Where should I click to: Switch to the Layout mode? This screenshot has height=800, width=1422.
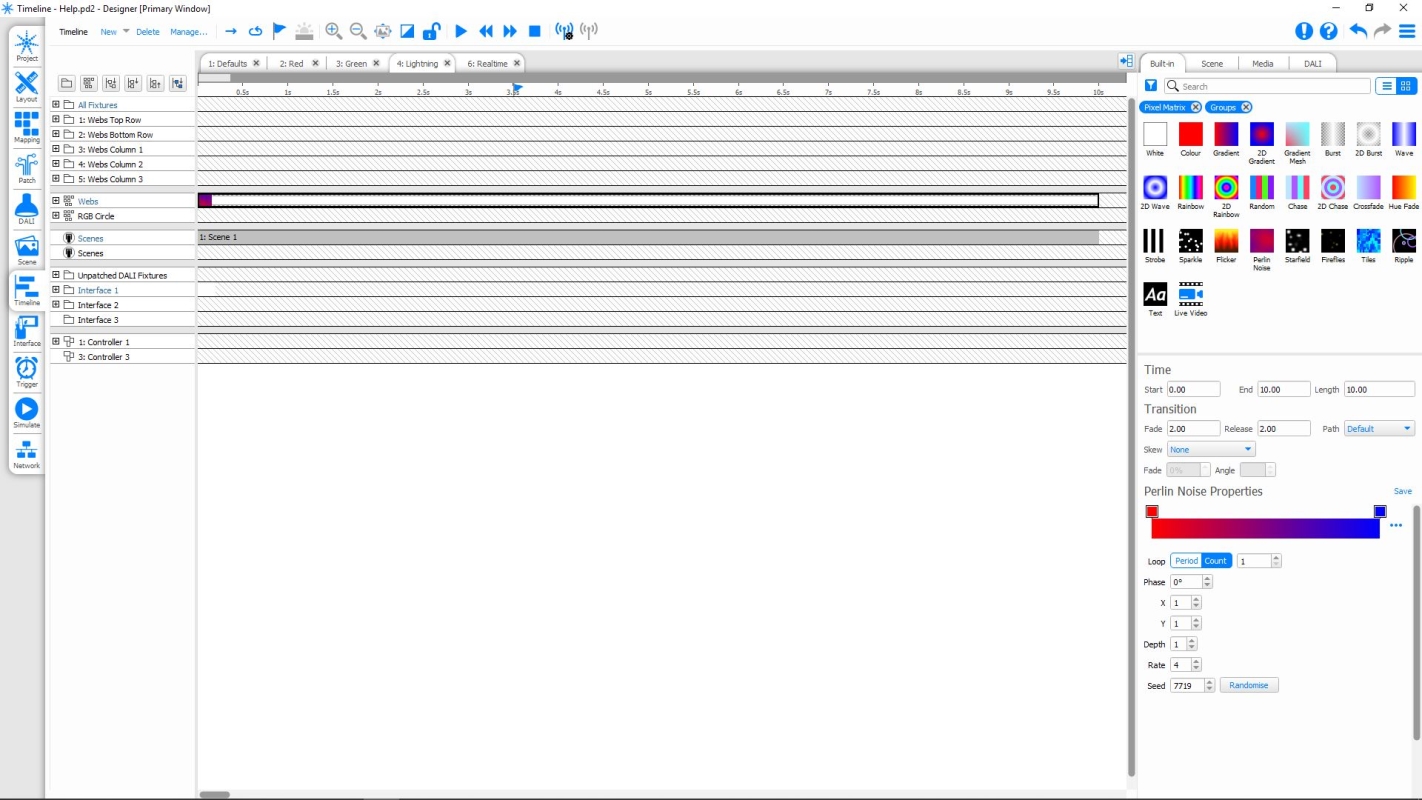tap(27, 87)
